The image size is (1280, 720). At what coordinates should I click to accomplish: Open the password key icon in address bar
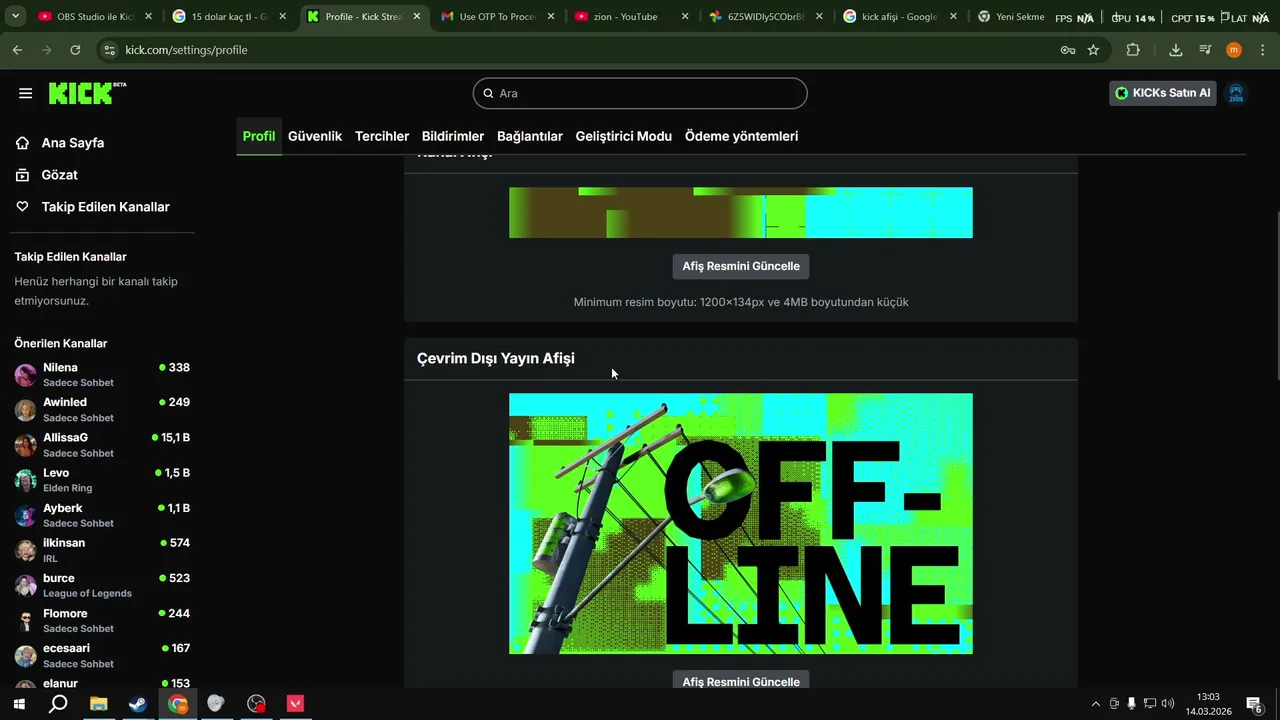click(x=1068, y=50)
